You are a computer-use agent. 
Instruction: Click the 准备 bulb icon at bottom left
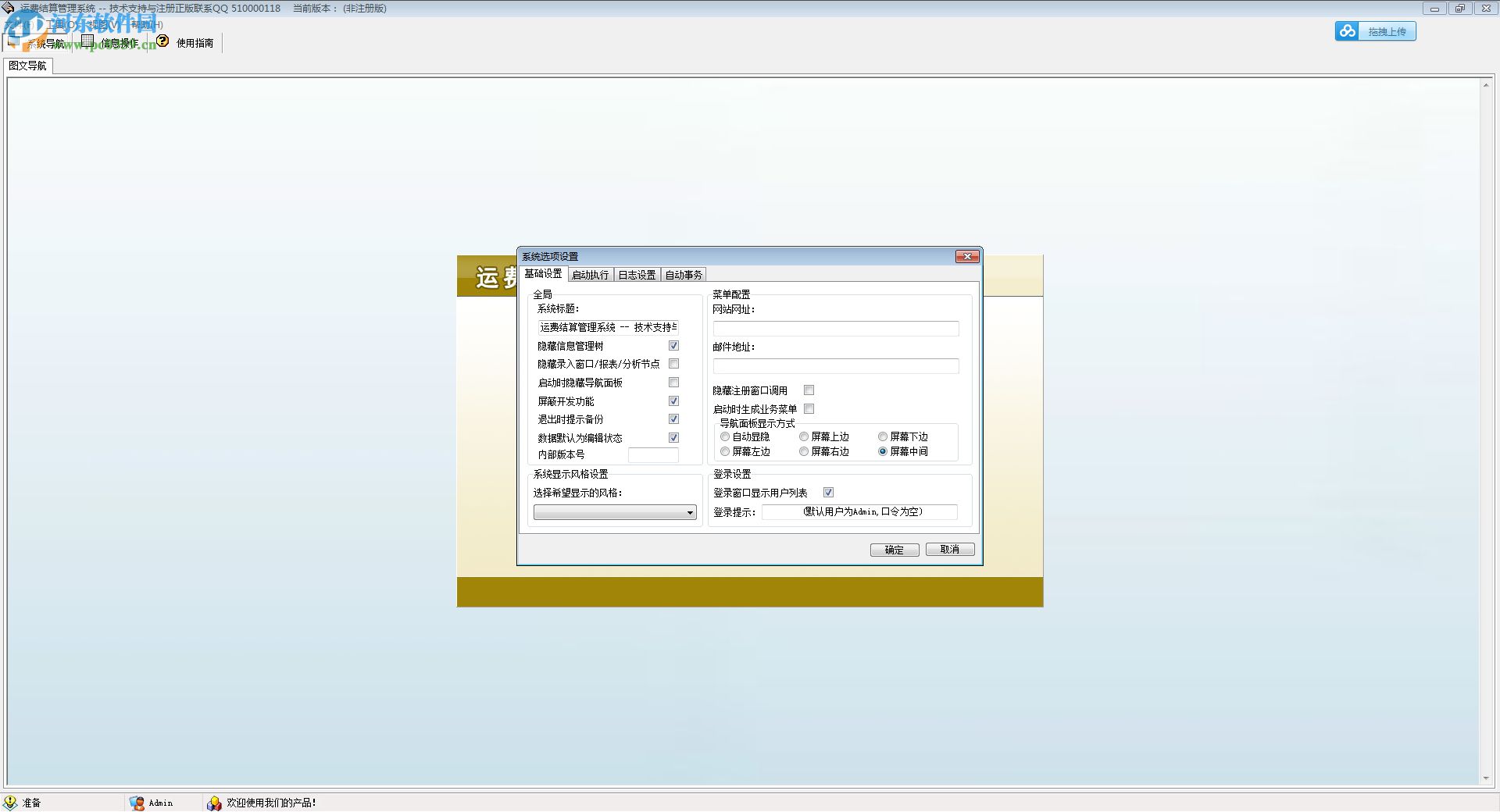[9, 802]
